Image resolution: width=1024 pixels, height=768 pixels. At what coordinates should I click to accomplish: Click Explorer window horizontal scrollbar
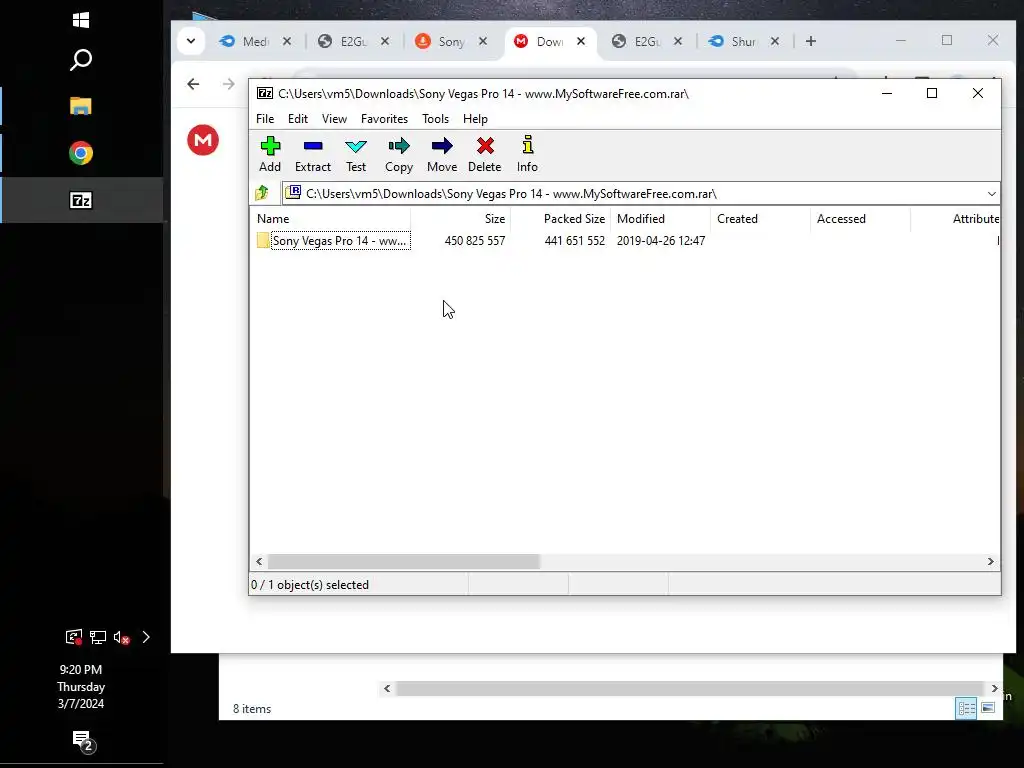tap(690, 688)
